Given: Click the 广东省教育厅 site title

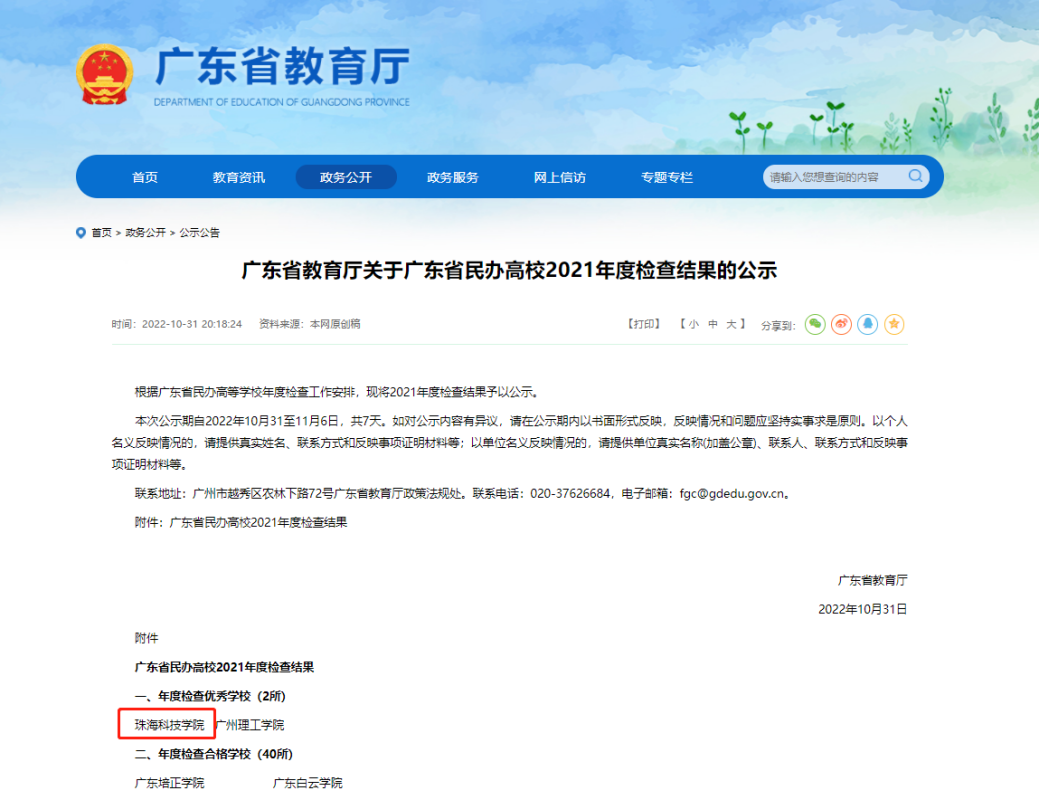Looking at the screenshot, I should 282,66.
